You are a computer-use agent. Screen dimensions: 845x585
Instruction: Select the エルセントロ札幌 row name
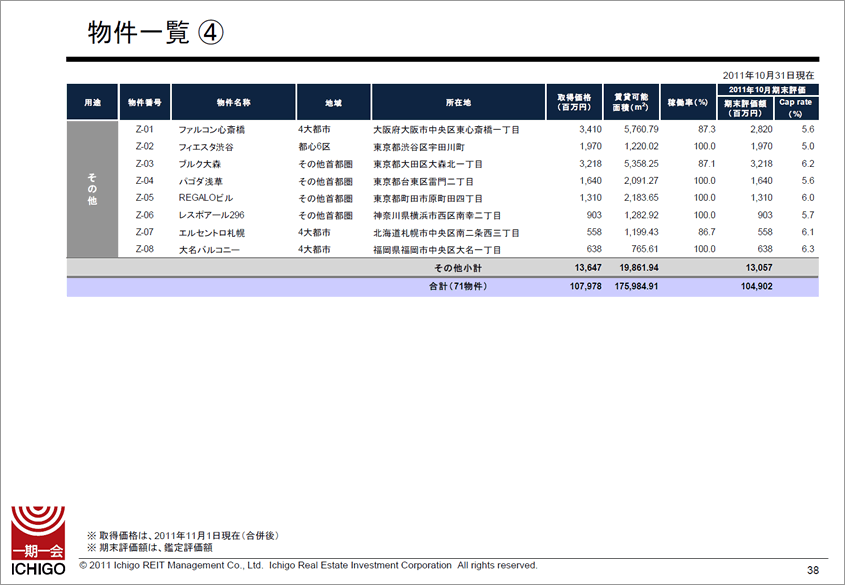211,232
